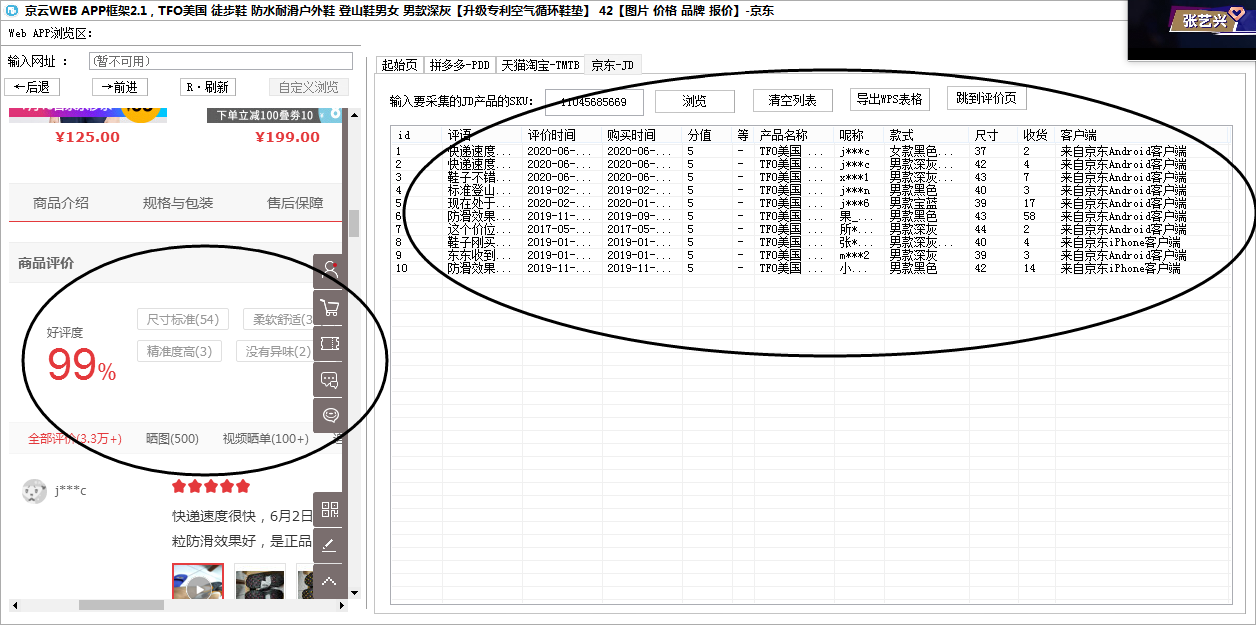Click the 自定义浏览 button
The image size is (1256, 625).
tap(309, 87)
